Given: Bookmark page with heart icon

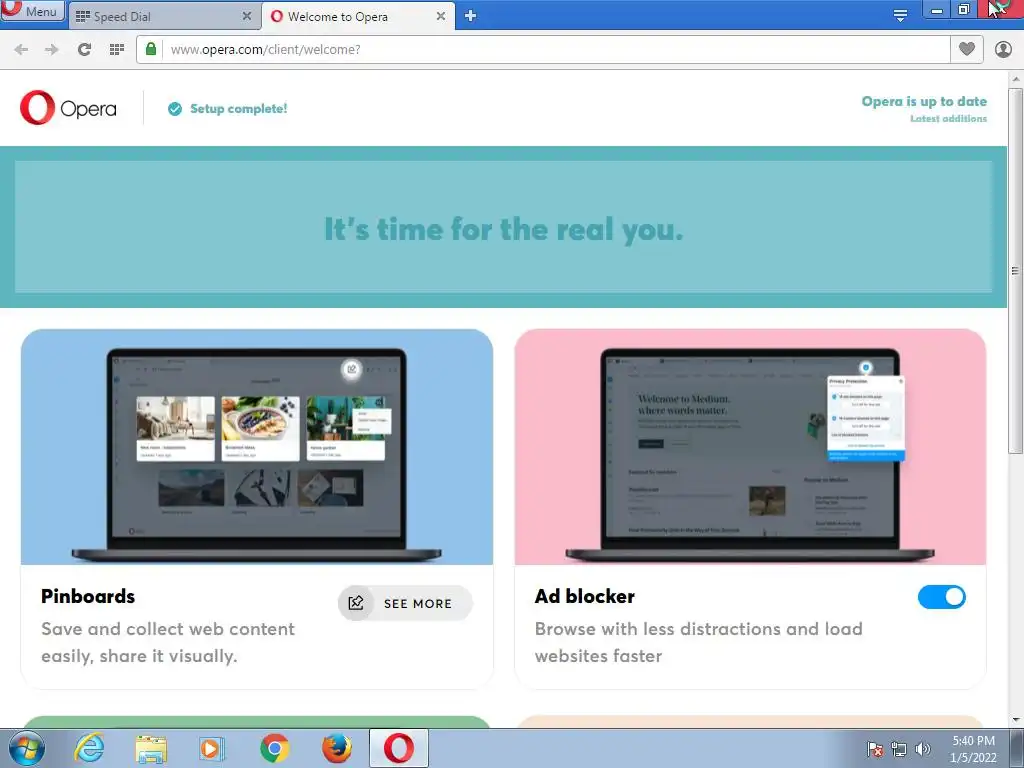Looking at the screenshot, I should coord(967,49).
